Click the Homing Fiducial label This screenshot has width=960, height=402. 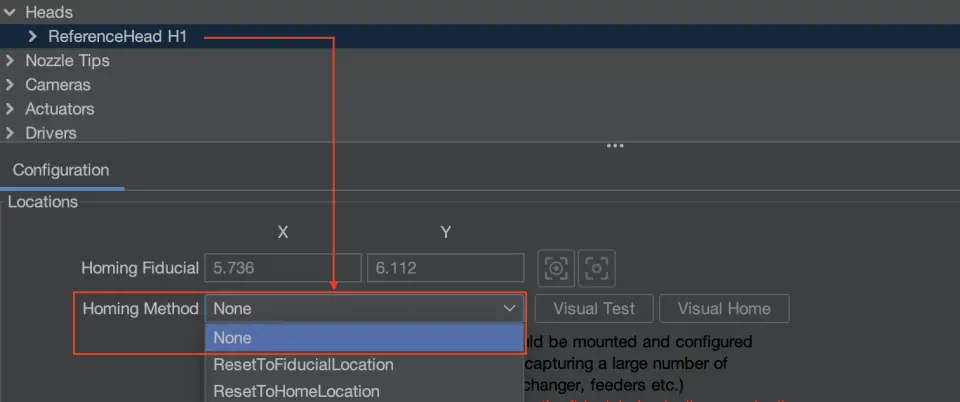[140, 268]
